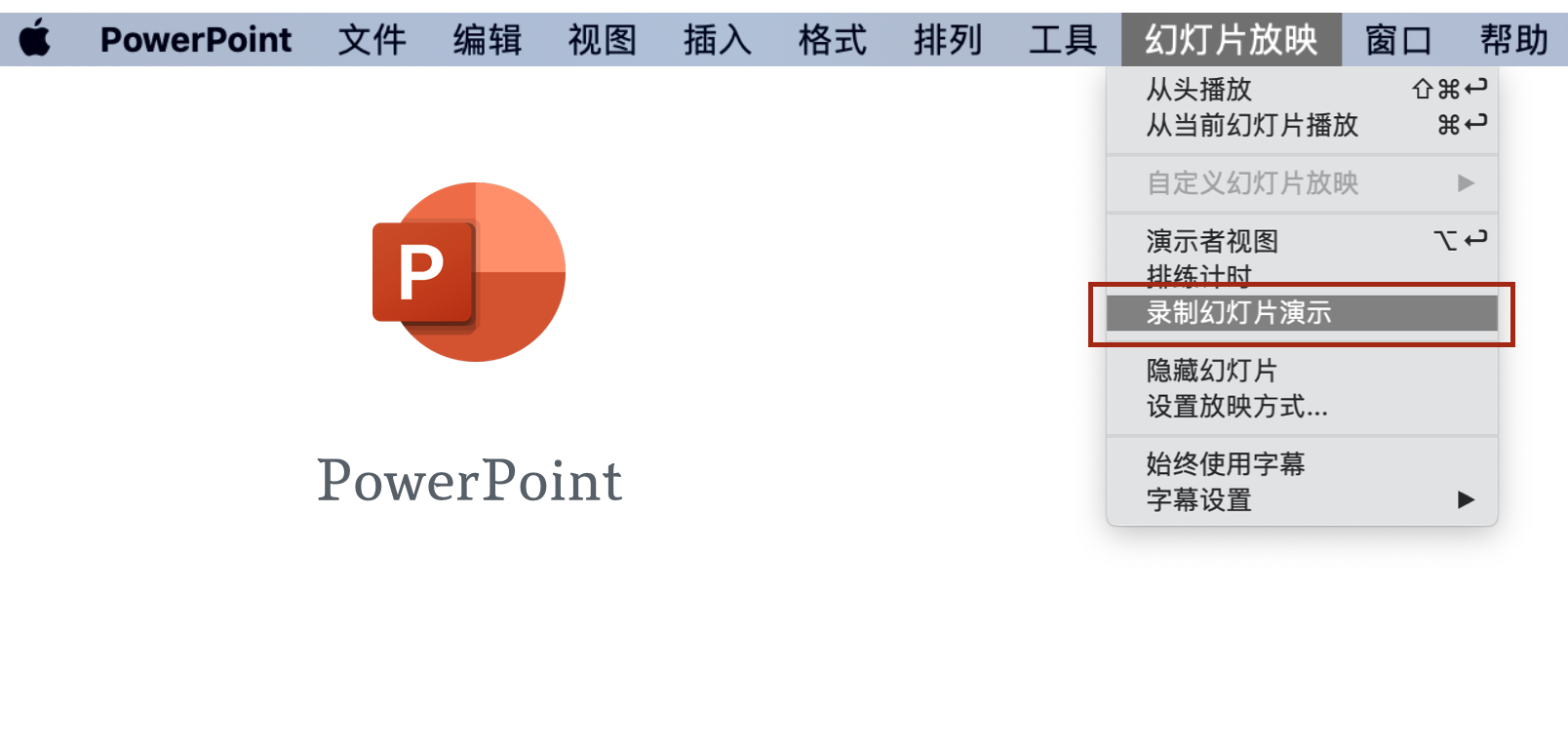
Task: Close the 幻灯片放映 menu
Action: [1232, 40]
